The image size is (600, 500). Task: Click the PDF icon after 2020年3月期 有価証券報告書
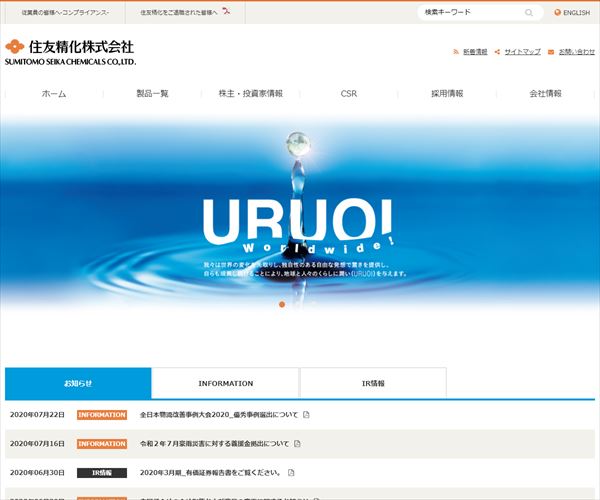(290, 472)
